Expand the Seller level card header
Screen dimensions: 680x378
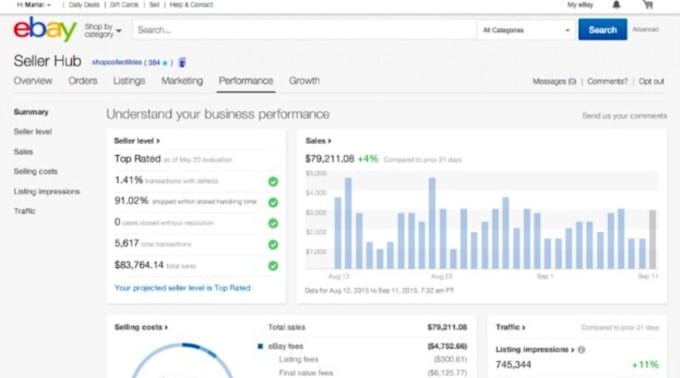point(137,141)
